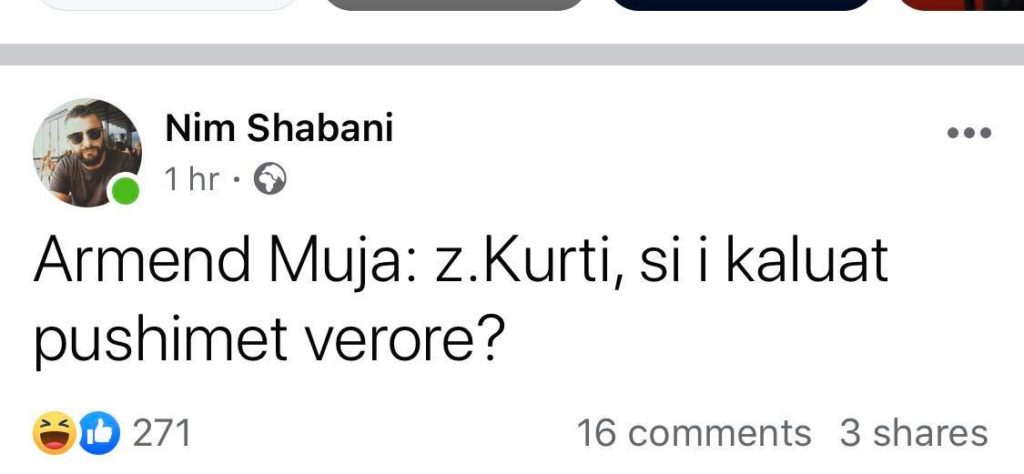
Task: Click the globe public audience icon
Action: (269, 180)
